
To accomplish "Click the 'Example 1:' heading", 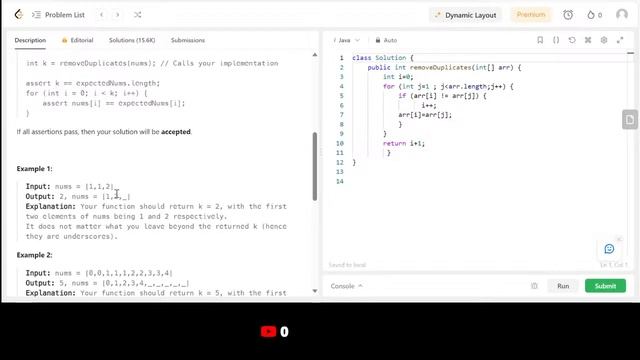I will point(35,169).
